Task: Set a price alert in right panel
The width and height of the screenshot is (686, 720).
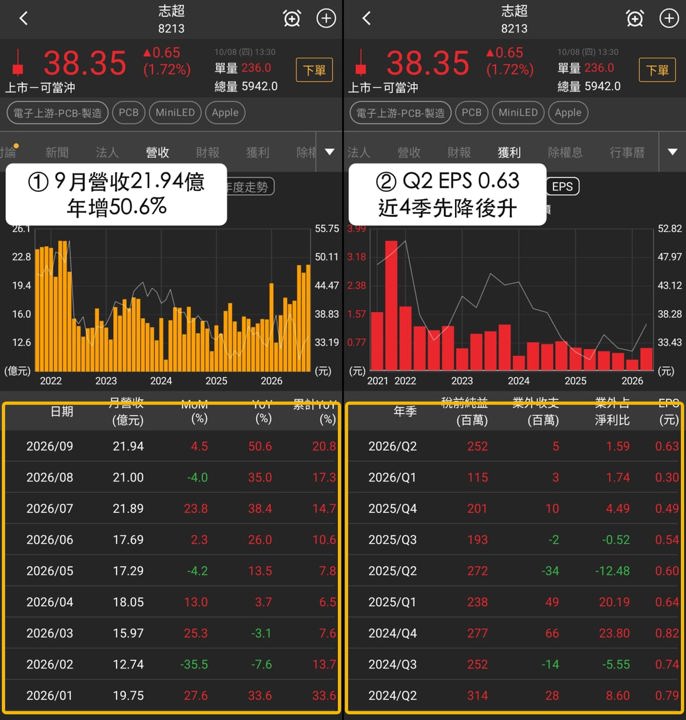Action: click(x=635, y=18)
